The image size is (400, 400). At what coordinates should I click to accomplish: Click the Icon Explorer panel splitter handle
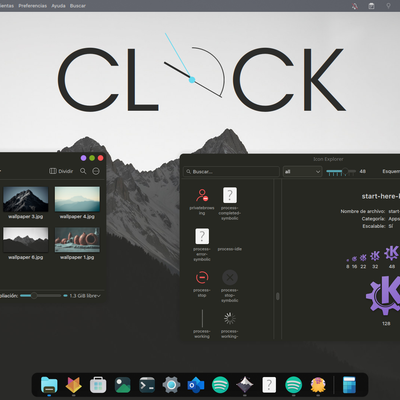pyautogui.click(x=278, y=296)
